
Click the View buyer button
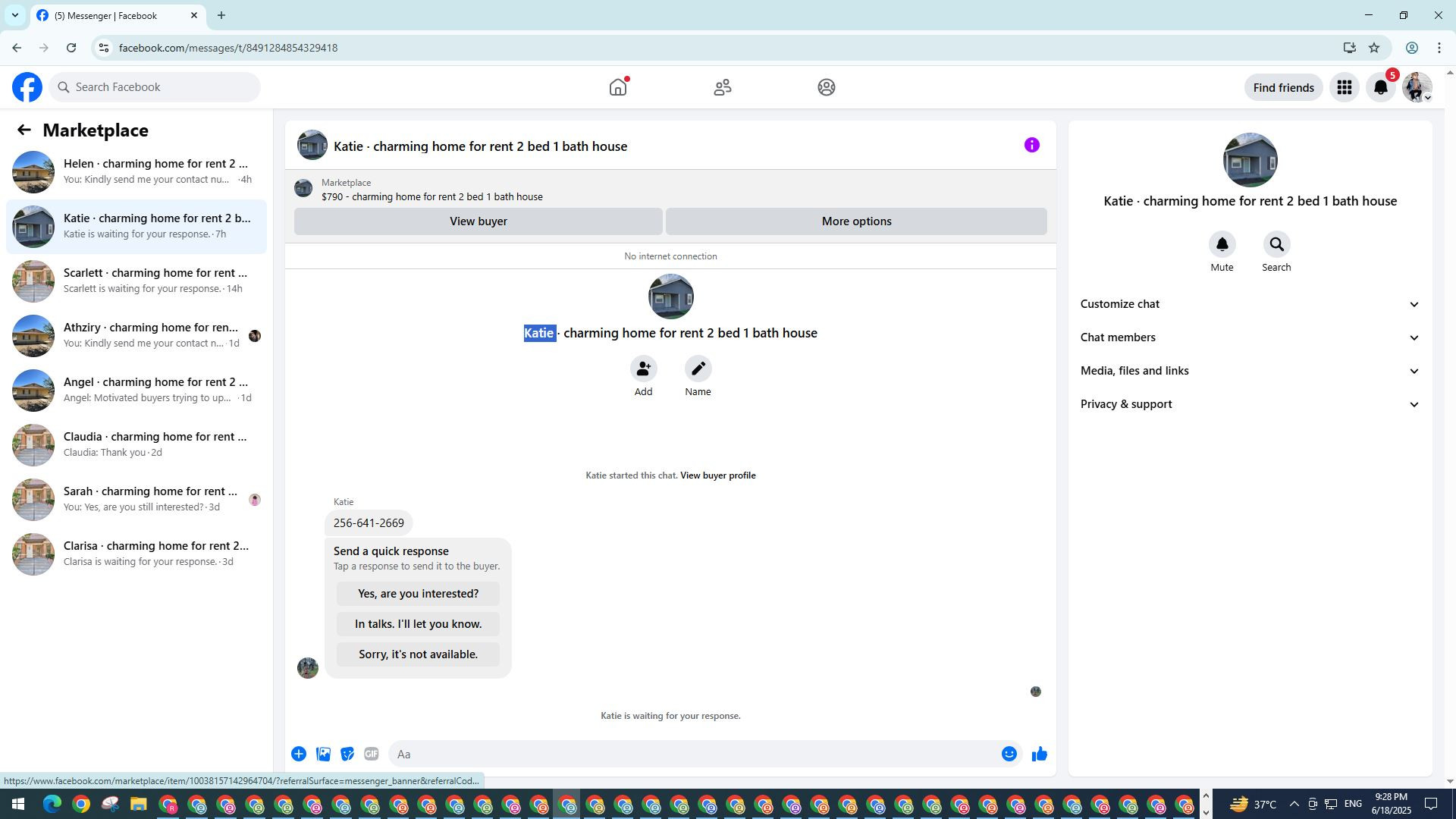(x=478, y=221)
